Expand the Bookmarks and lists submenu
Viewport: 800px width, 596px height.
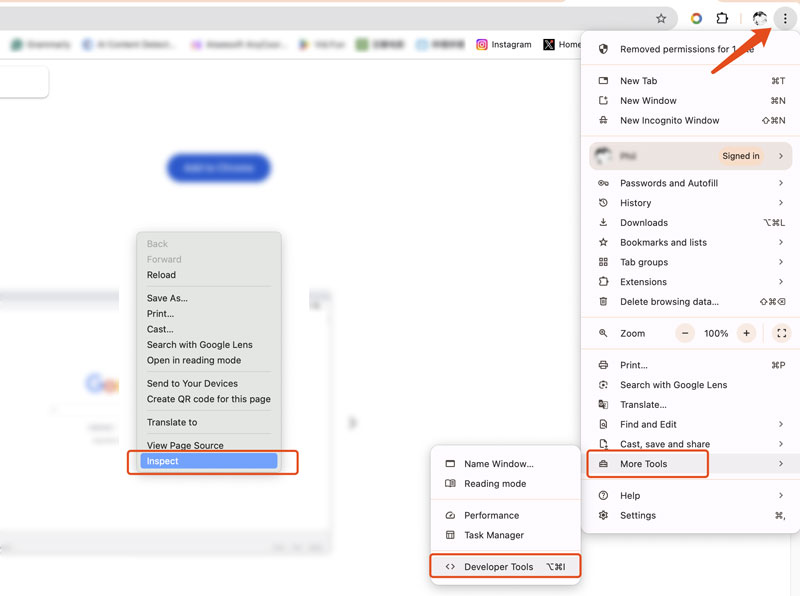[x=691, y=242]
